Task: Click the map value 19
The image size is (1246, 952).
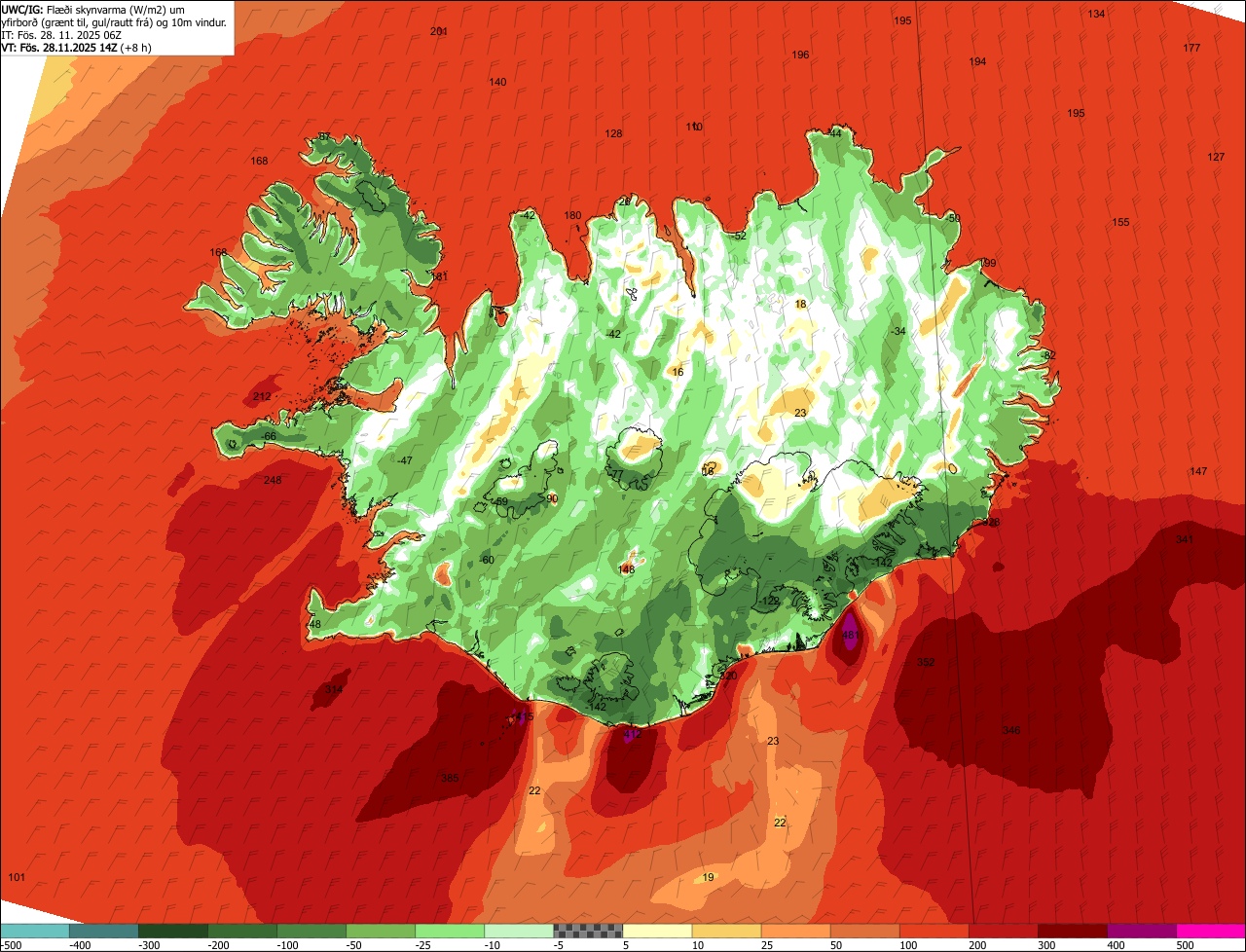Action: click(x=708, y=877)
